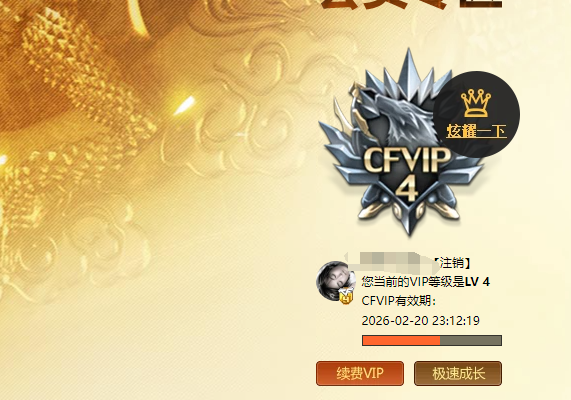Click the large gold number 4 on badge
The height and width of the screenshot is (400, 571).
pyautogui.click(x=407, y=190)
